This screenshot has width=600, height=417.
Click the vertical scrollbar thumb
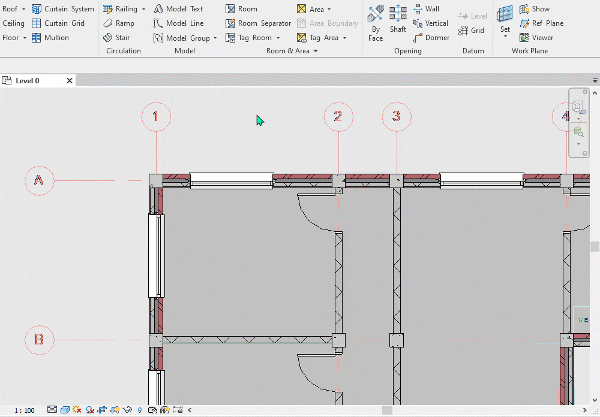point(595,246)
